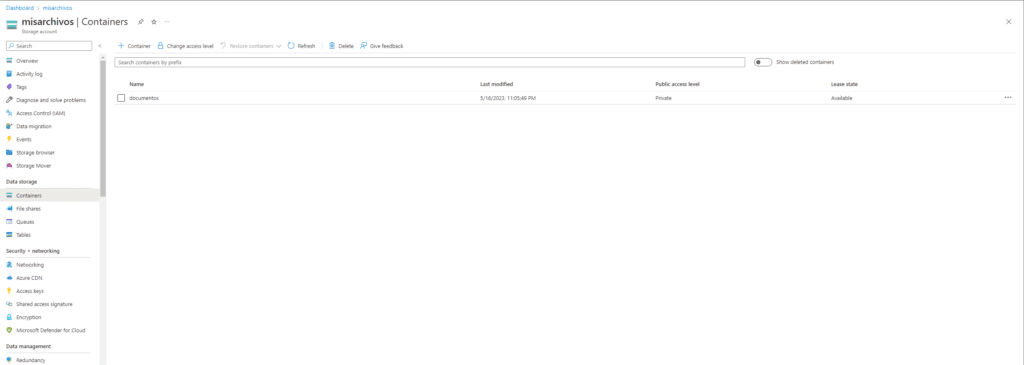Go to the Dashboard breadcrumb
This screenshot has height=365, width=1024.
[x=20, y=8]
